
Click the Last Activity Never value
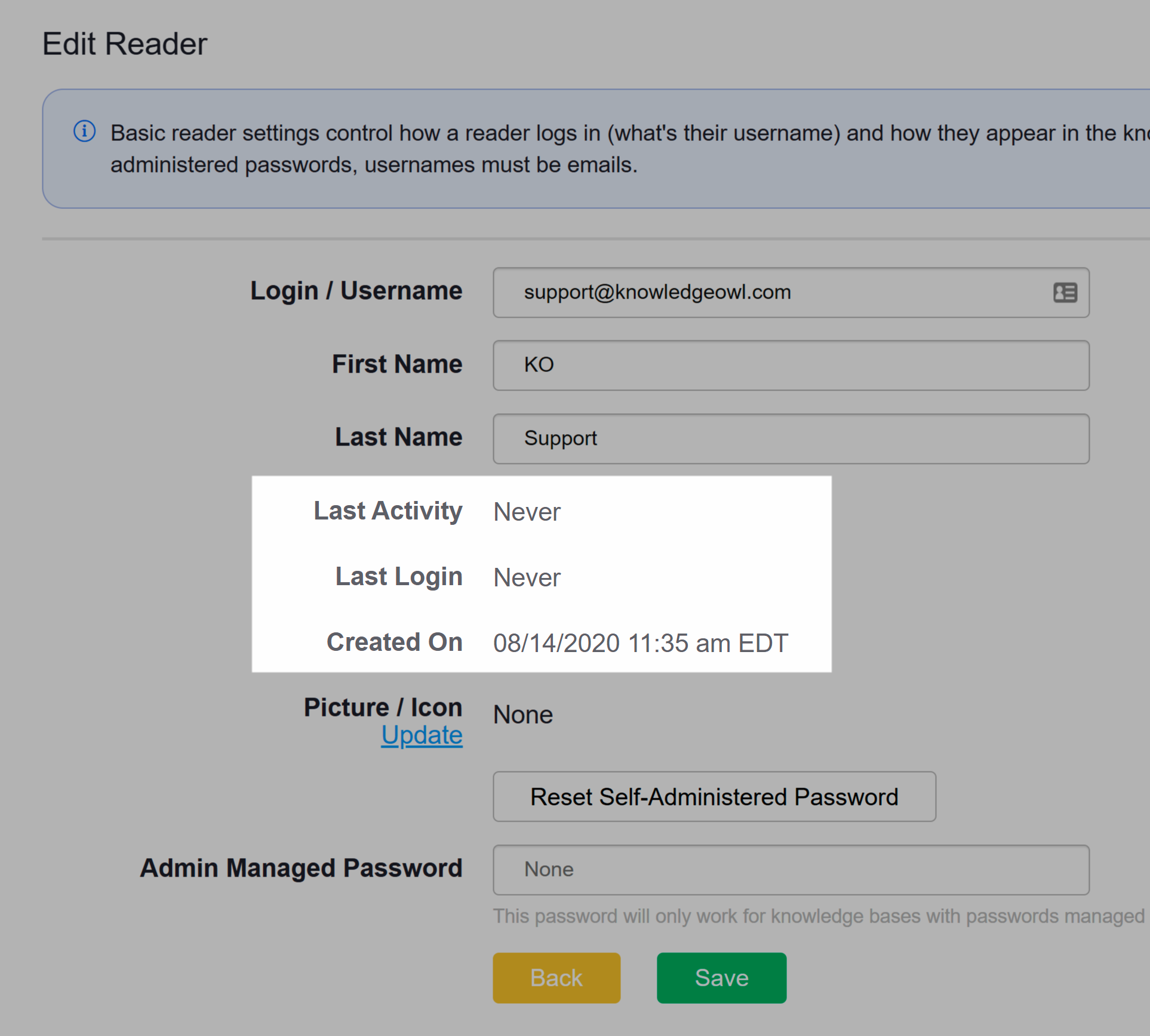click(x=527, y=512)
